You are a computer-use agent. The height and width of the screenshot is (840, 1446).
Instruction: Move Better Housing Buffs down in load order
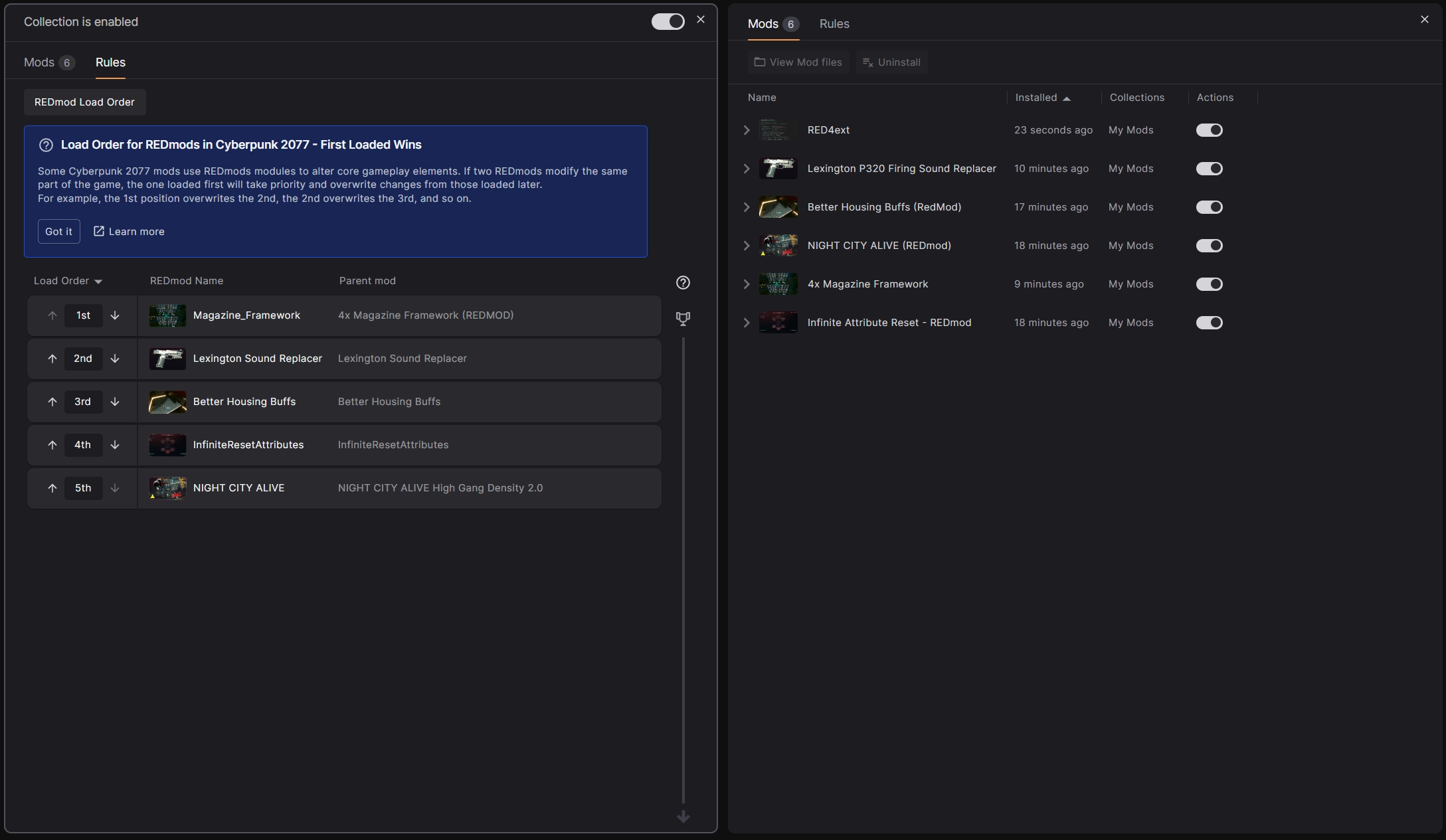click(x=115, y=402)
